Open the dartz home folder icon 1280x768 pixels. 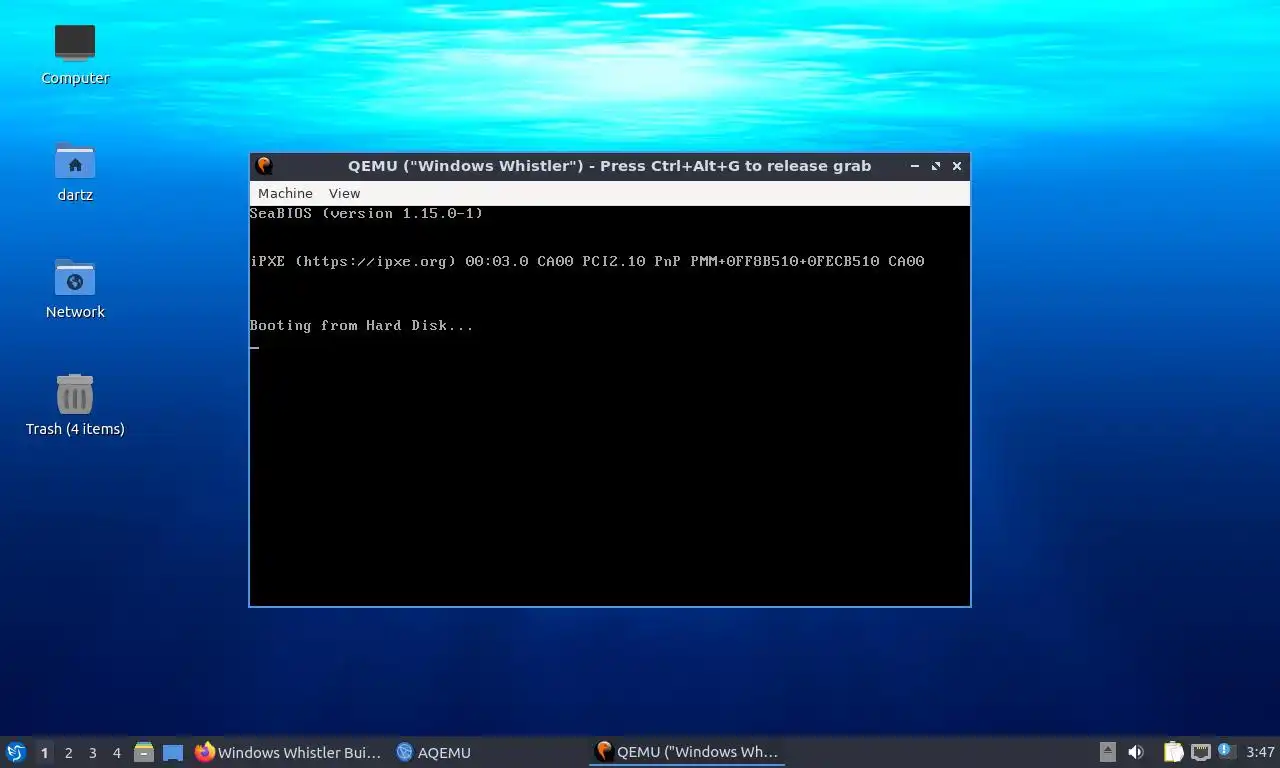click(75, 171)
